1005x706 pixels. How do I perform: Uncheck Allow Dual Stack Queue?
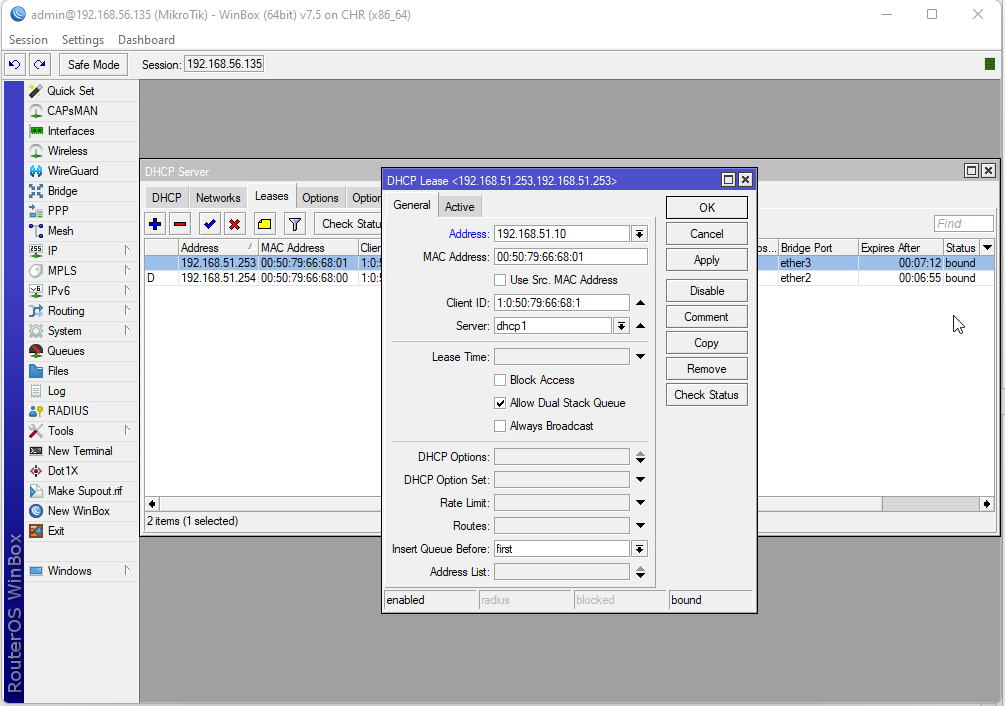coord(500,404)
